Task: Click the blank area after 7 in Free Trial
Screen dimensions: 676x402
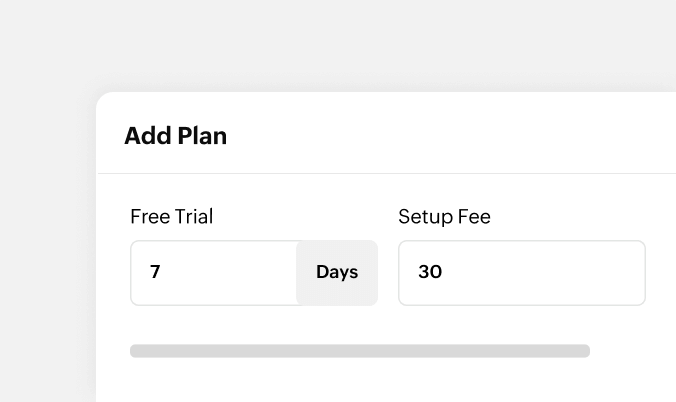Action: point(240,272)
